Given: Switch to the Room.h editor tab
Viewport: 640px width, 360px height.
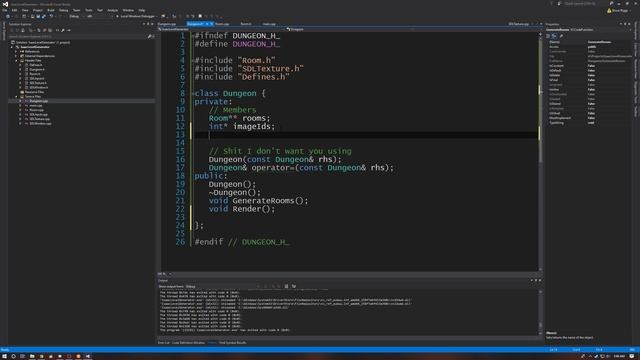Looking at the screenshot, I should tap(246, 24).
